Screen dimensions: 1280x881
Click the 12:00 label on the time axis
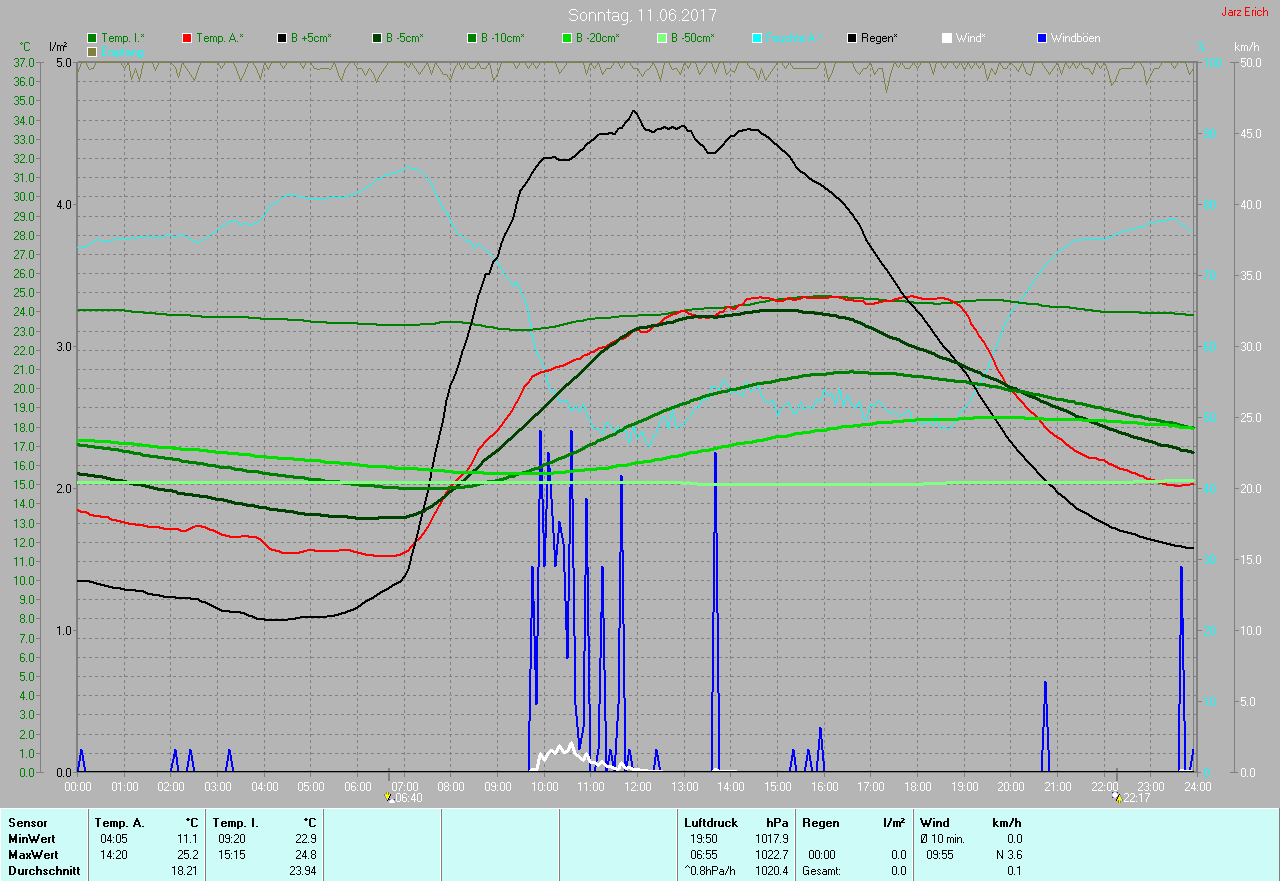(637, 787)
